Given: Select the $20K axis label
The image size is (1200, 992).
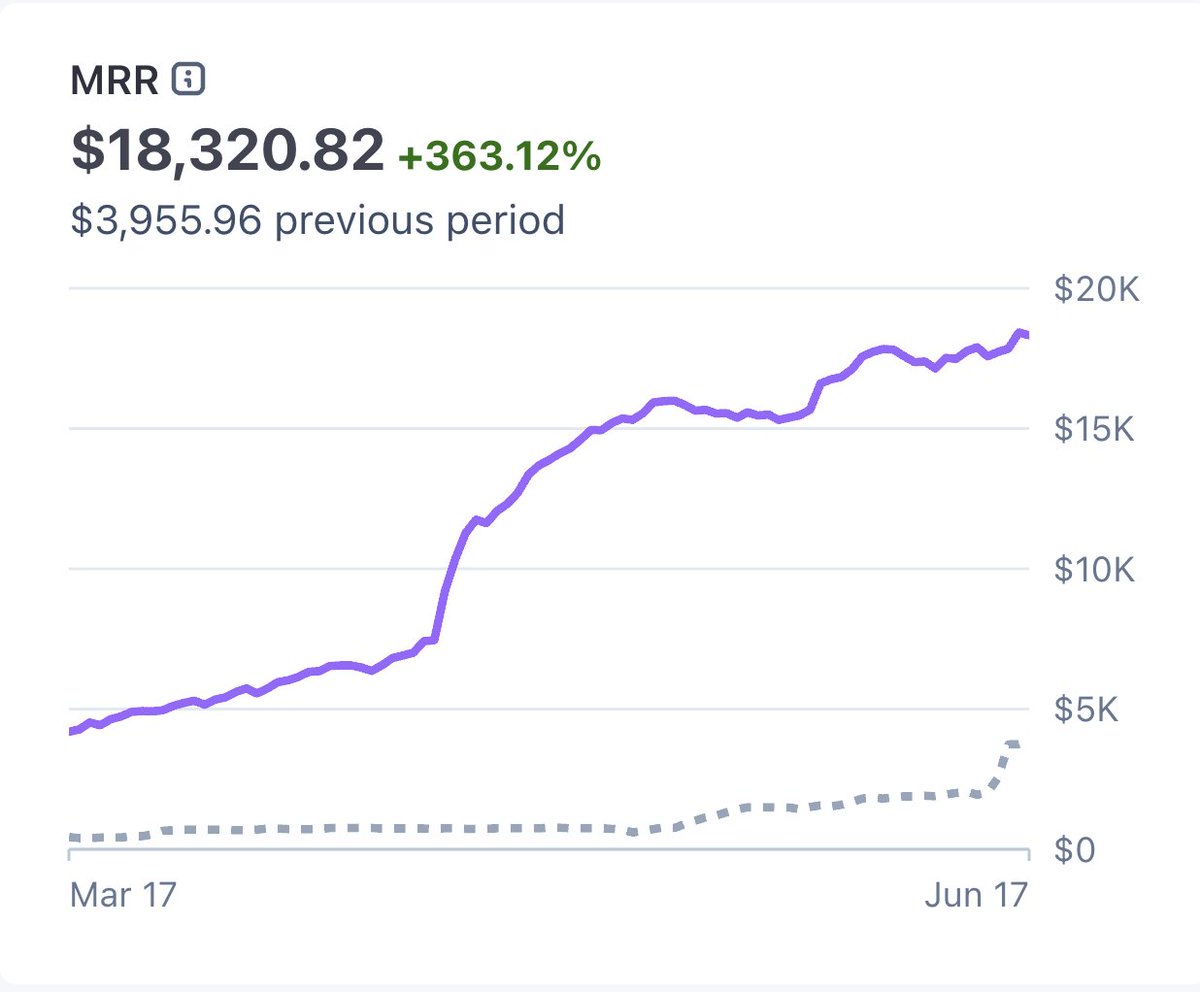Looking at the screenshot, I should pyautogui.click(x=1097, y=290).
